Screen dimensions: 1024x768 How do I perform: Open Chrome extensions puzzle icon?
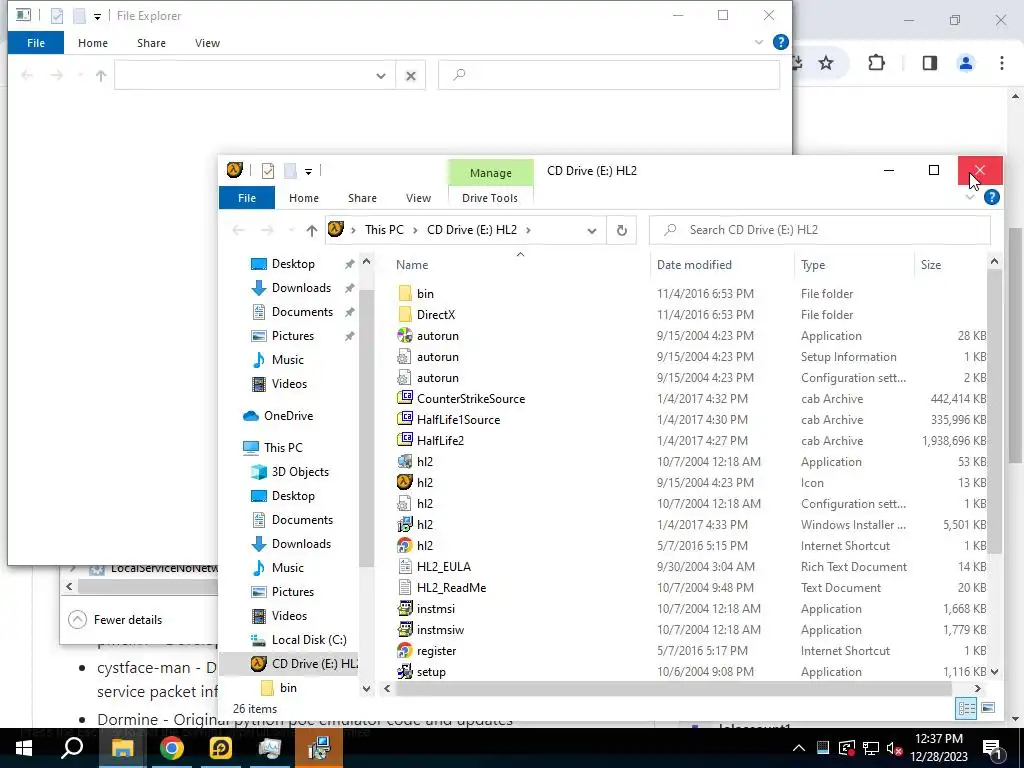click(x=876, y=63)
